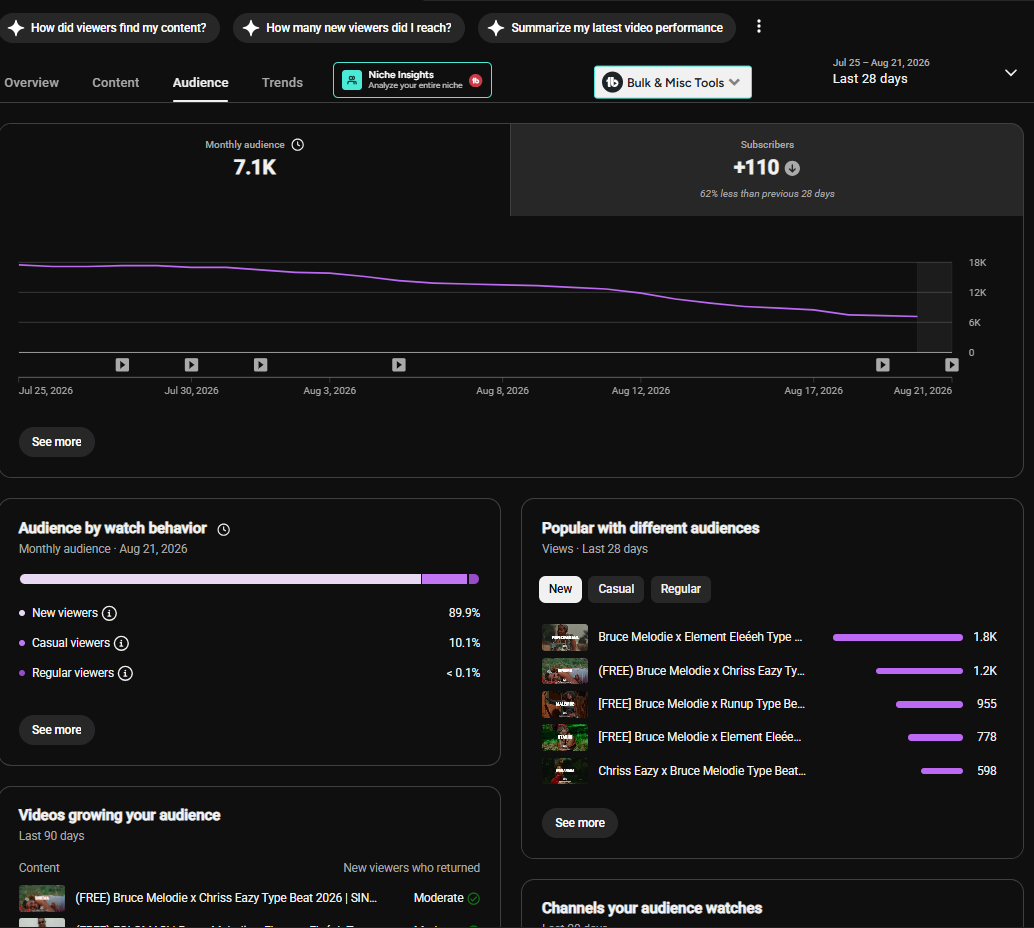Click the subscribers down-arrow indicator icon
The image size is (1034, 928).
point(793,168)
